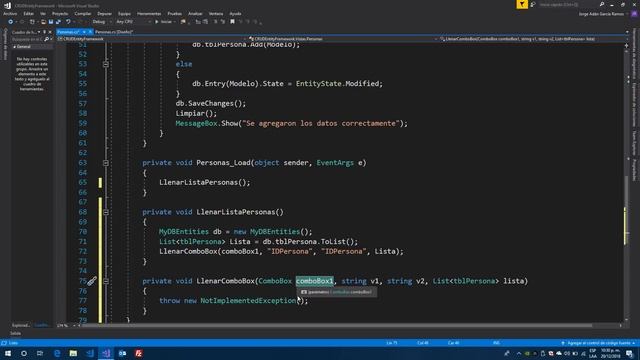
Task: Click in the quick launch search field
Action: (568, 4)
